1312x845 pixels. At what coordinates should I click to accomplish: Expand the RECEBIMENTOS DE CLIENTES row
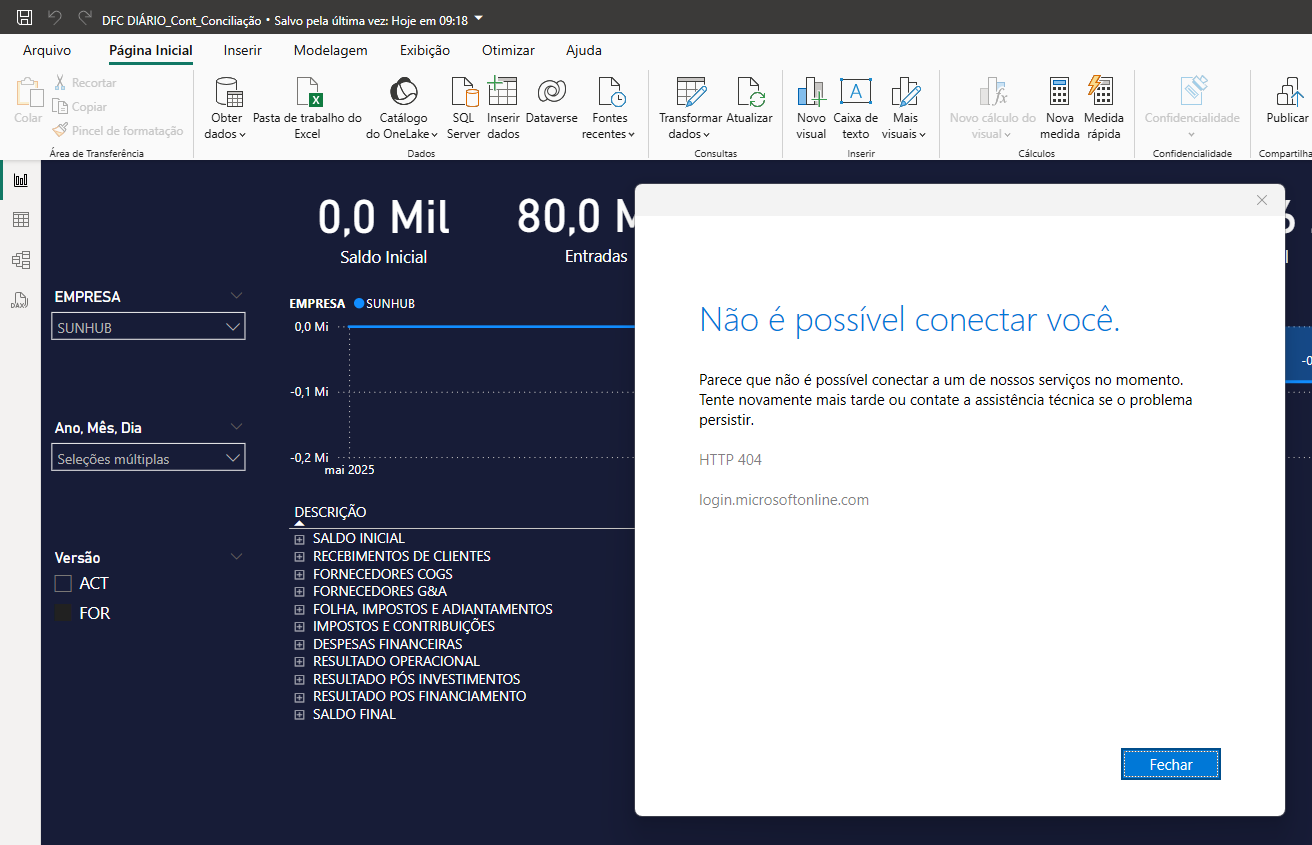(x=299, y=557)
